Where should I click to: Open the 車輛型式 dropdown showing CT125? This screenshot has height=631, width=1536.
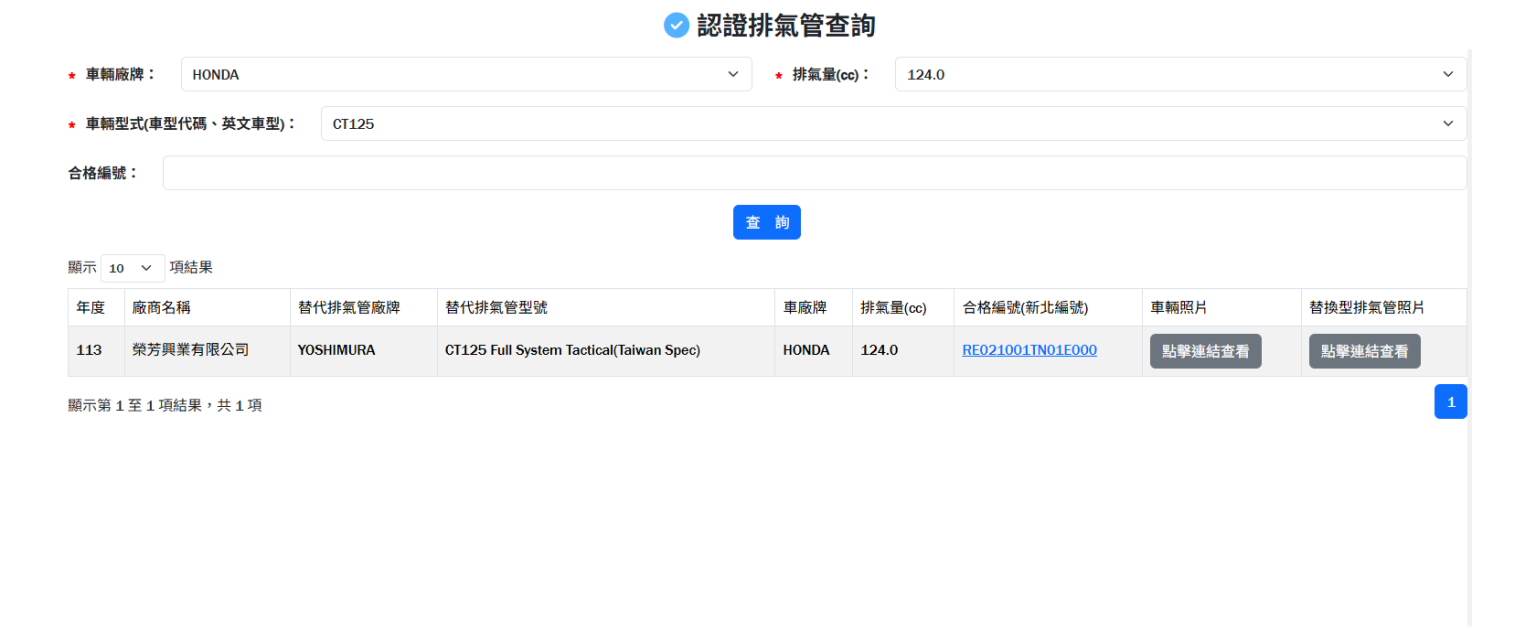pos(893,124)
